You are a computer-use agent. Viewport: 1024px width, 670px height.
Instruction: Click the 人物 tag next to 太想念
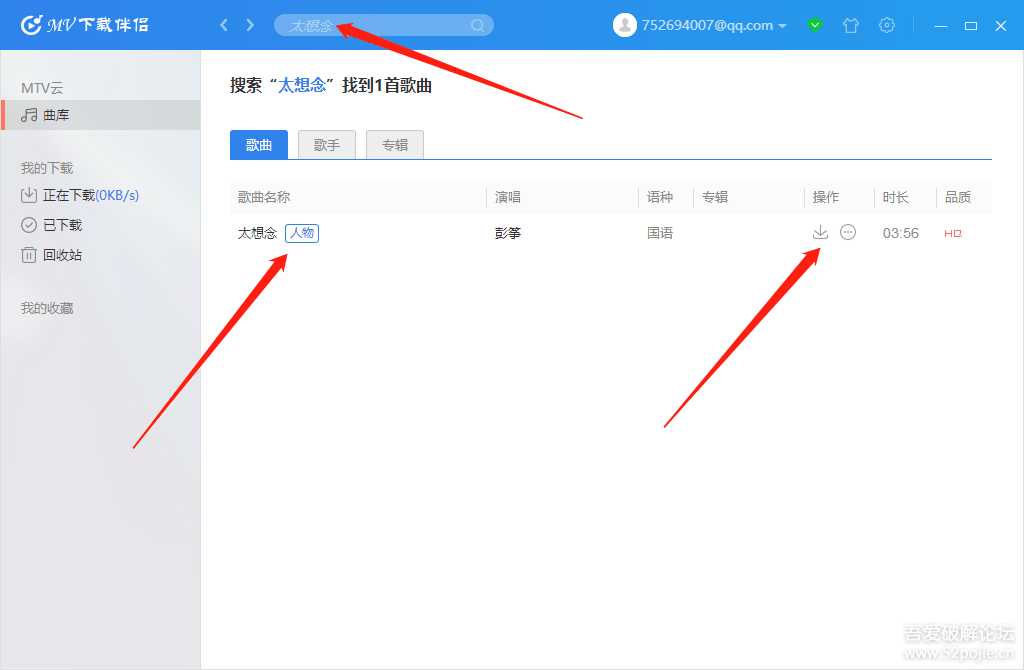click(302, 232)
